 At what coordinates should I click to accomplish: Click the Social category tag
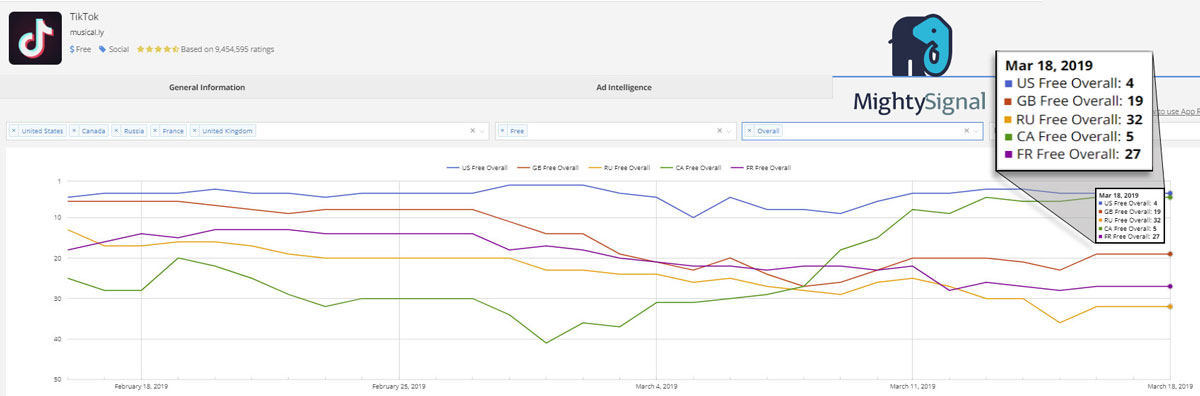click(113, 49)
